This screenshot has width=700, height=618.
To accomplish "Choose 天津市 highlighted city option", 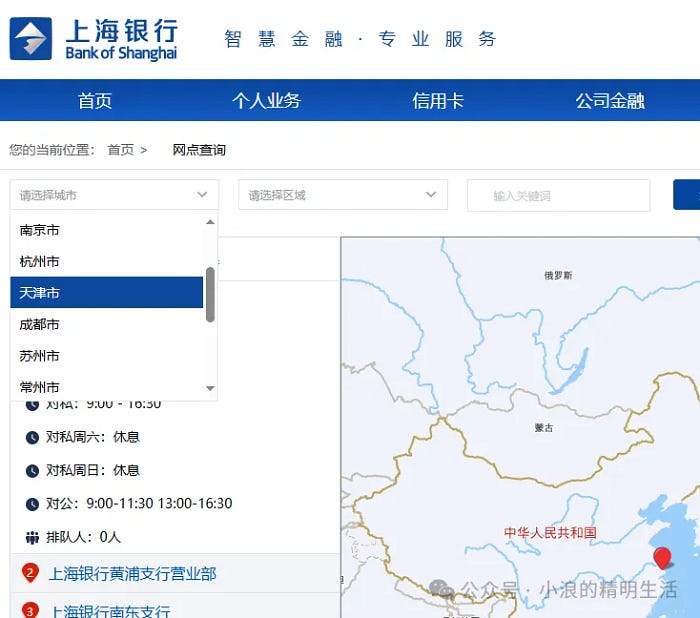I will coord(106,292).
